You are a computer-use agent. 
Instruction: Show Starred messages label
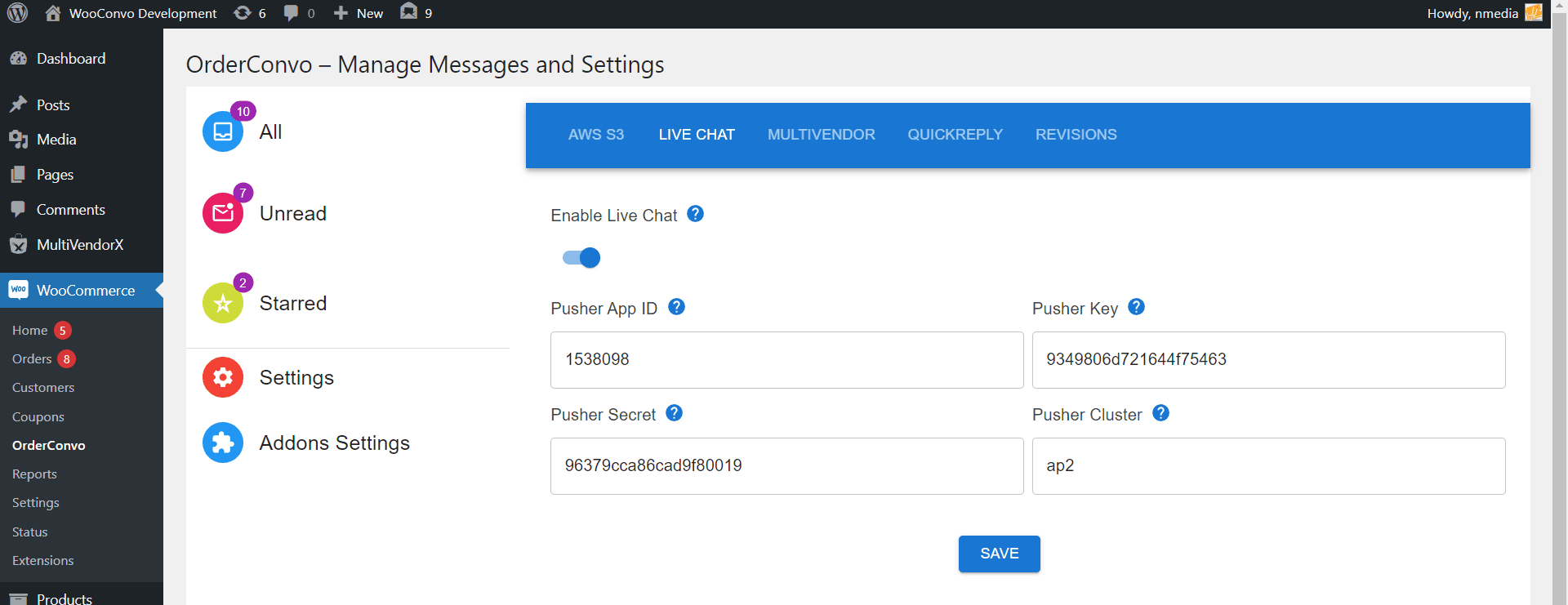click(x=293, y=303)
